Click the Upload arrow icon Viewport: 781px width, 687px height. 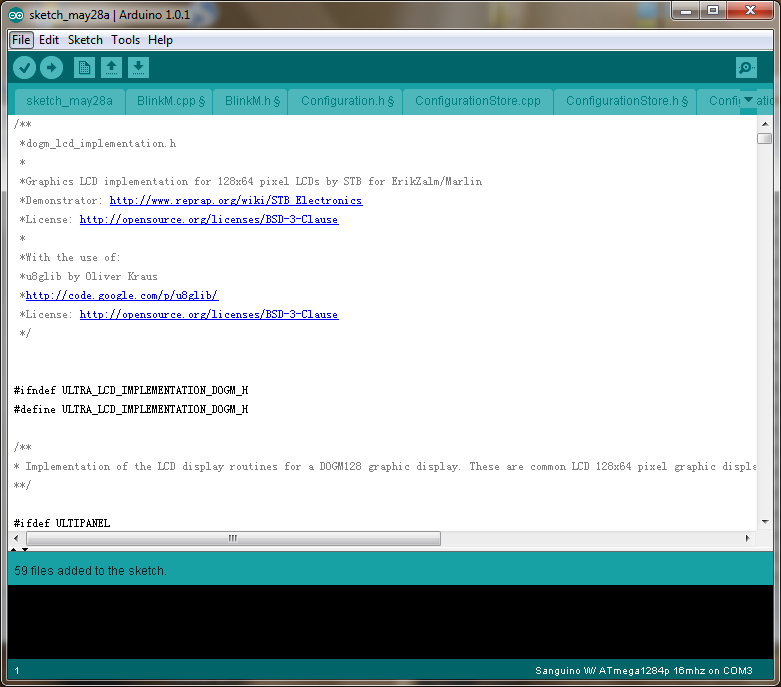[x=51, y=67]
